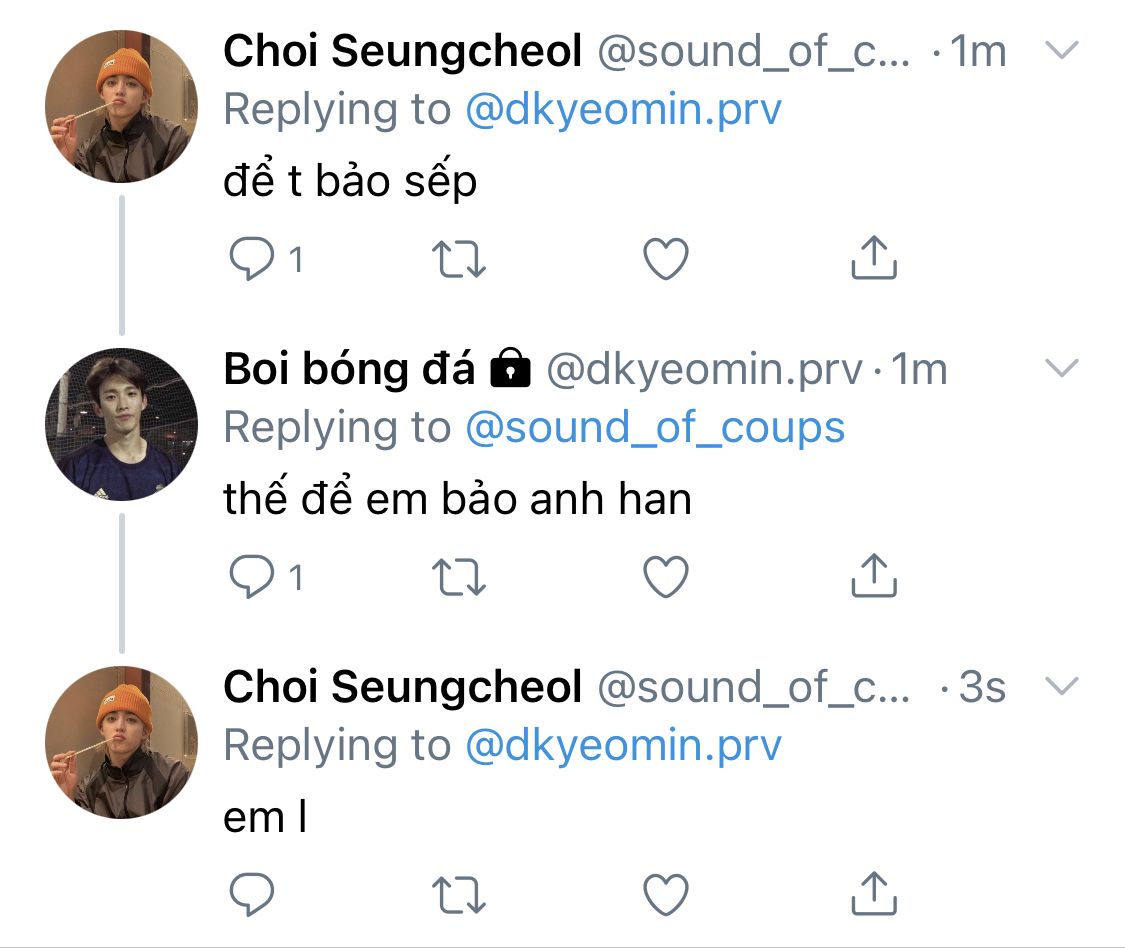Click the Boi bóng đá display name
Screen dimensions: 1125x948
click(x=349, y=370)
